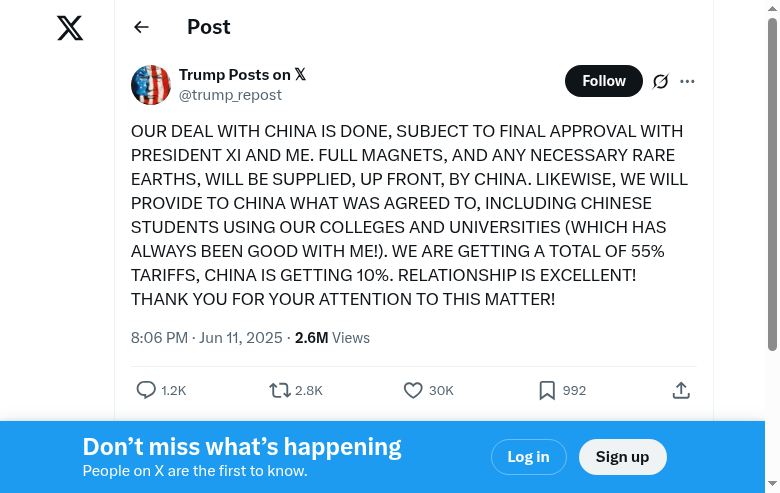Click the repost arrows icon
Image resolution: width=780 pixels, height=493 pixels.
pyautogui.click(x=280, y=390)
